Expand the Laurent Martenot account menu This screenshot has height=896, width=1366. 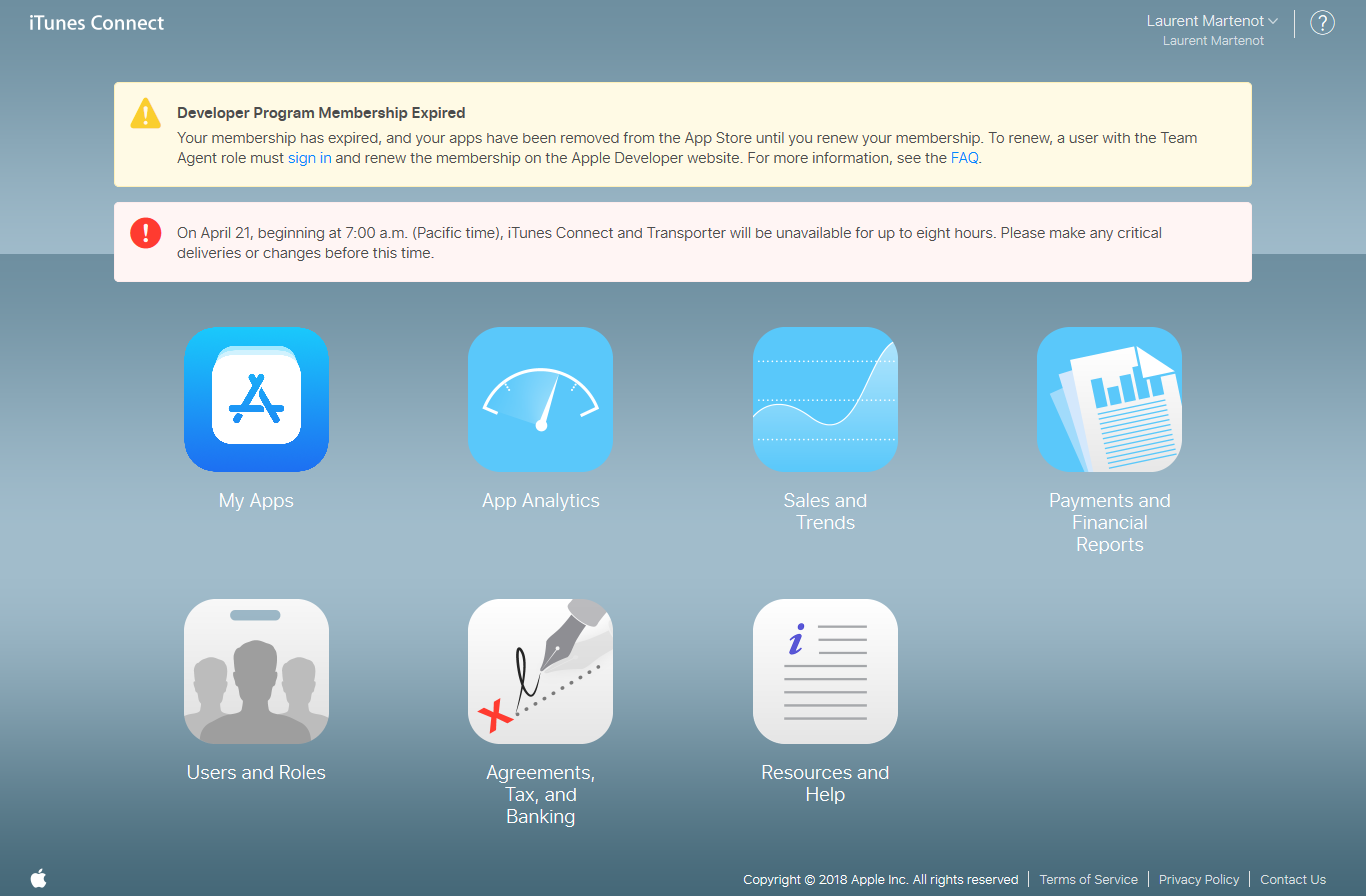tap(1212, 21)
